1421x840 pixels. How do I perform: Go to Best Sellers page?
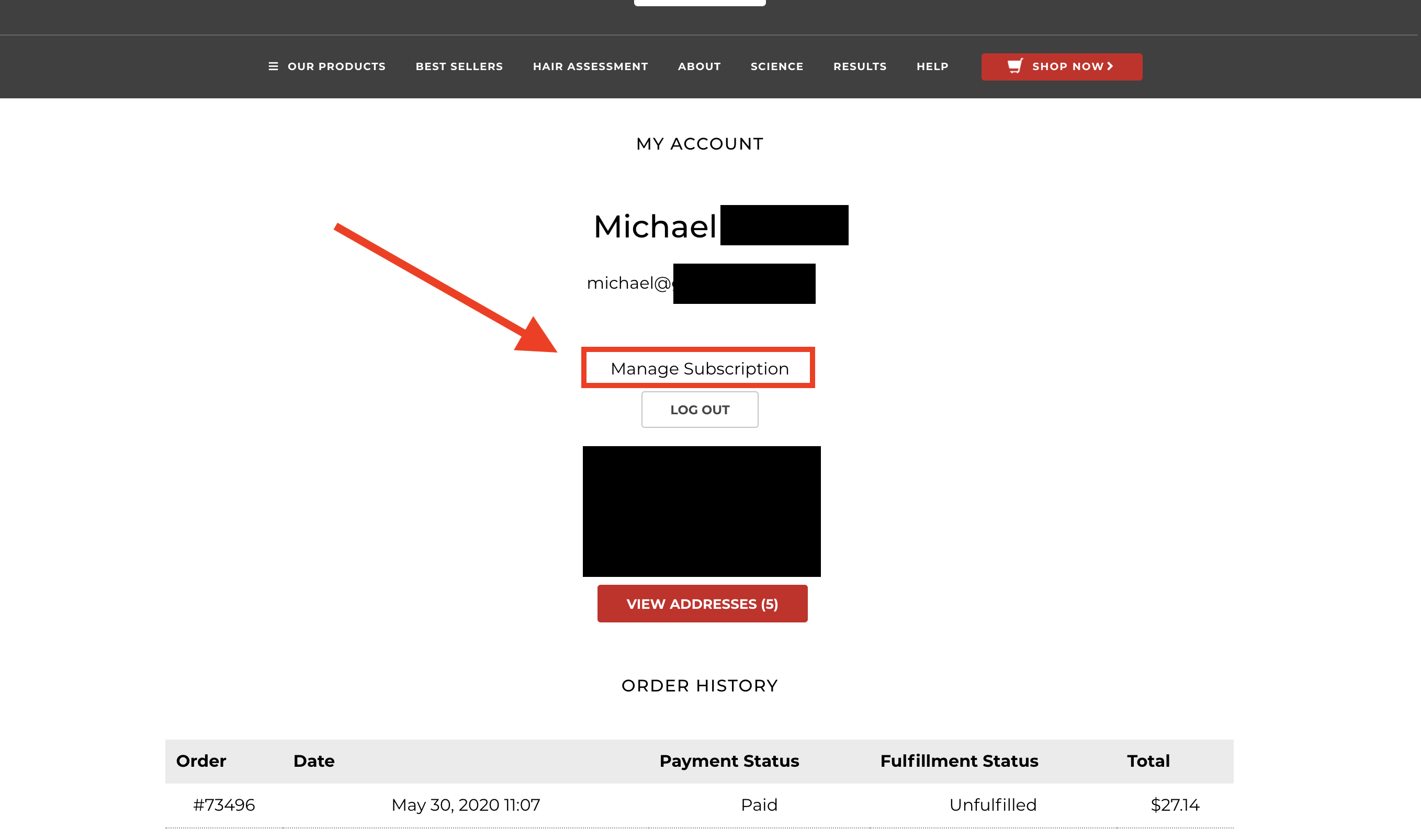[459, 66]
